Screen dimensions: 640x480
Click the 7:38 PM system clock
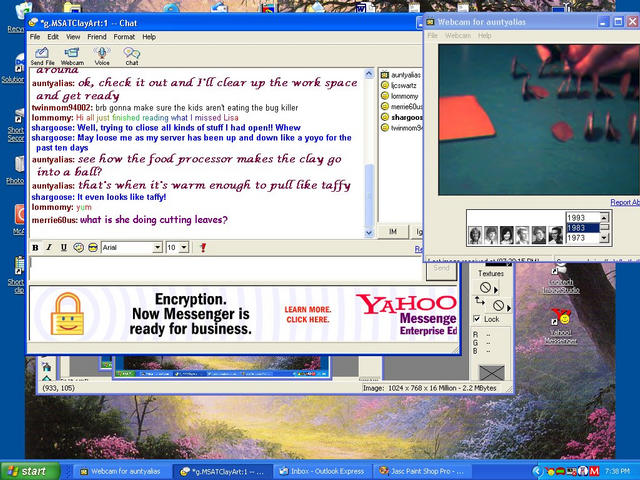point(617,471)
